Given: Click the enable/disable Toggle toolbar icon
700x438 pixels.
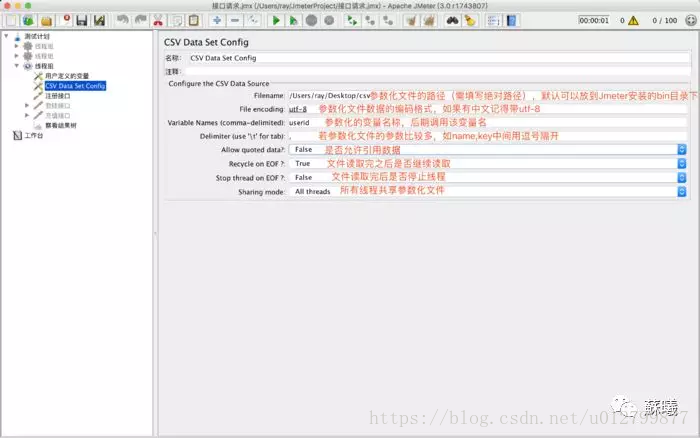Looking at the screenshot, I should coord(253,21).
